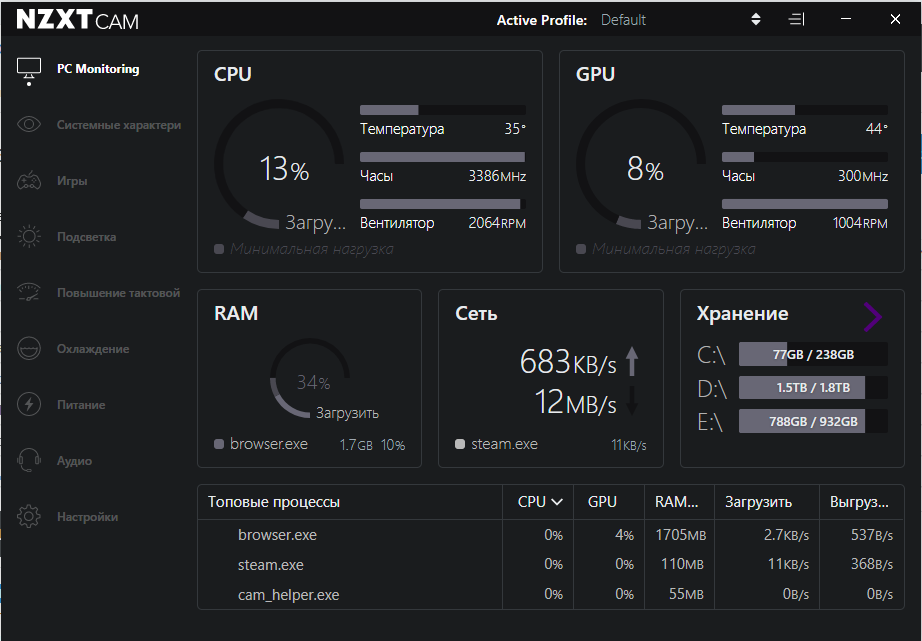Sort by Выгруз... upload column
Screen dimensions: 922x641
point(859,502)
